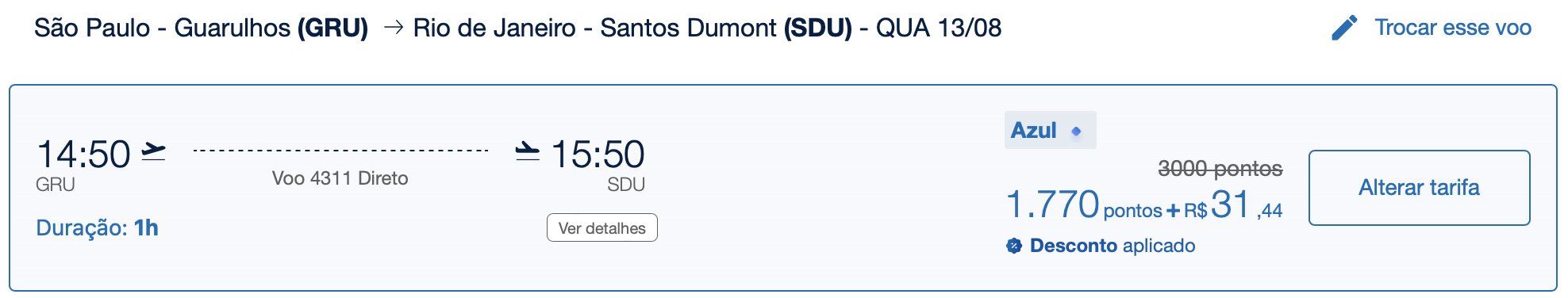
Task: Click the diamond icon beside Azul
Action: pos(1076,132)
